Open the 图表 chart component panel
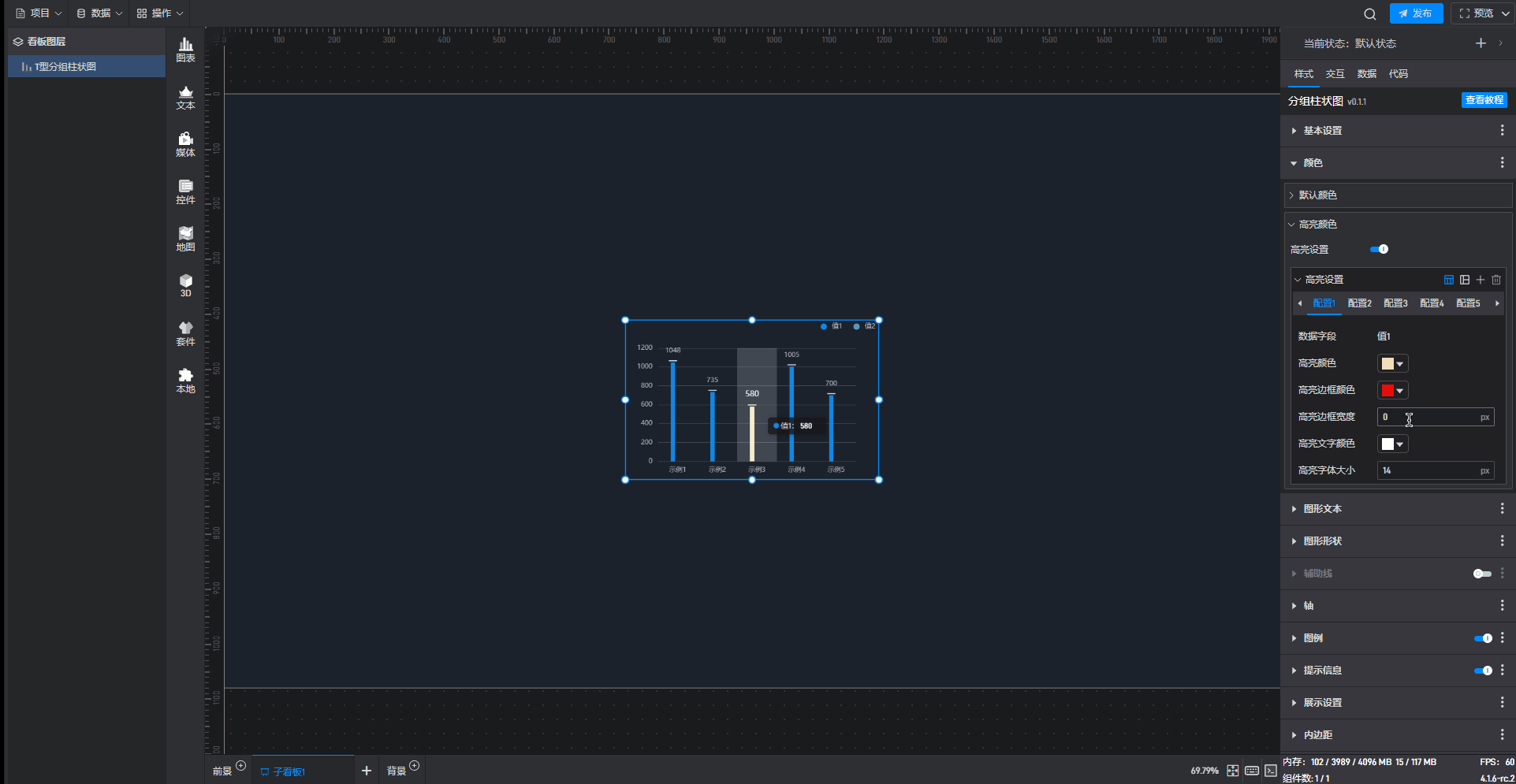The height and width of the screenshot is (784, 1516). (185, 50)
